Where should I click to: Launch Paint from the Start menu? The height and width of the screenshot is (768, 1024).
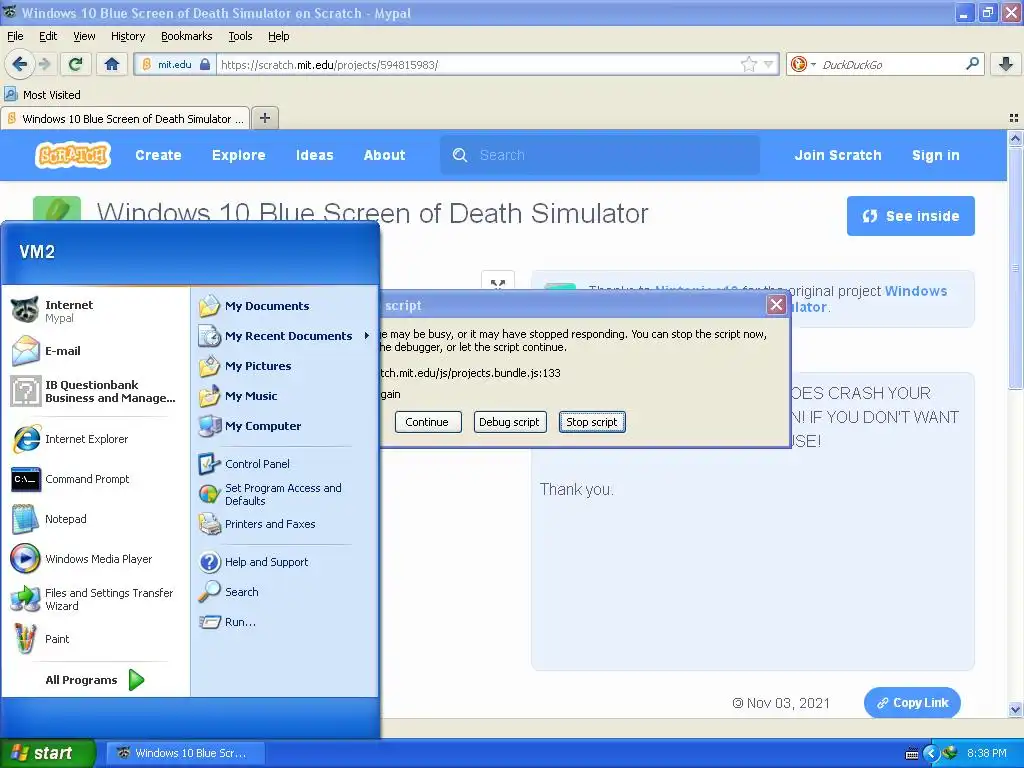(95, 639)
